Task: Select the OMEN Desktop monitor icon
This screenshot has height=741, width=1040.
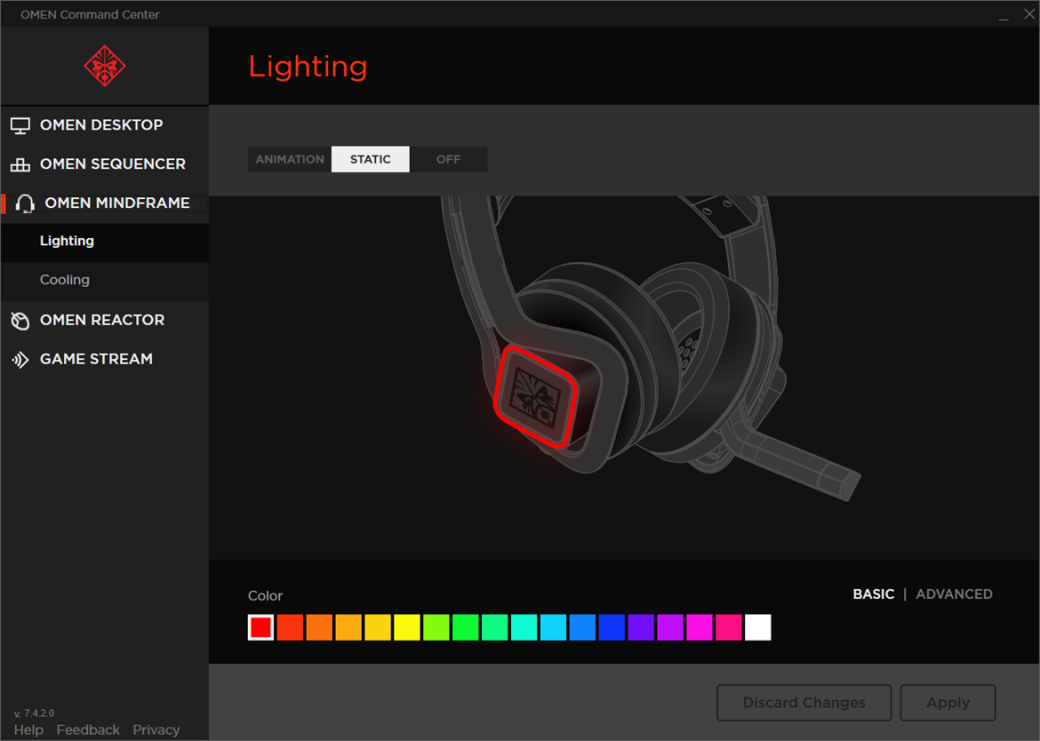Action: click(20, 126)
